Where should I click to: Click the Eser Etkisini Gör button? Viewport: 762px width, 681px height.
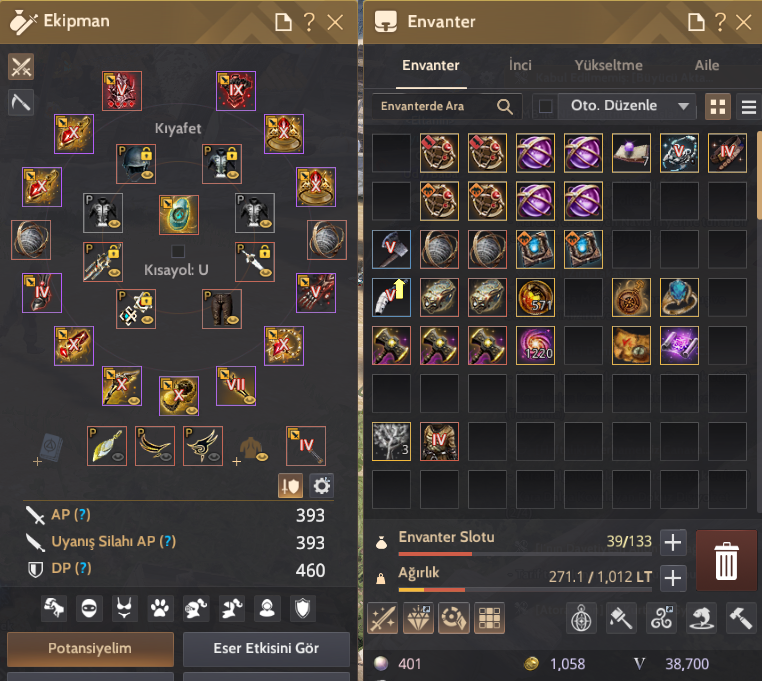266,648
